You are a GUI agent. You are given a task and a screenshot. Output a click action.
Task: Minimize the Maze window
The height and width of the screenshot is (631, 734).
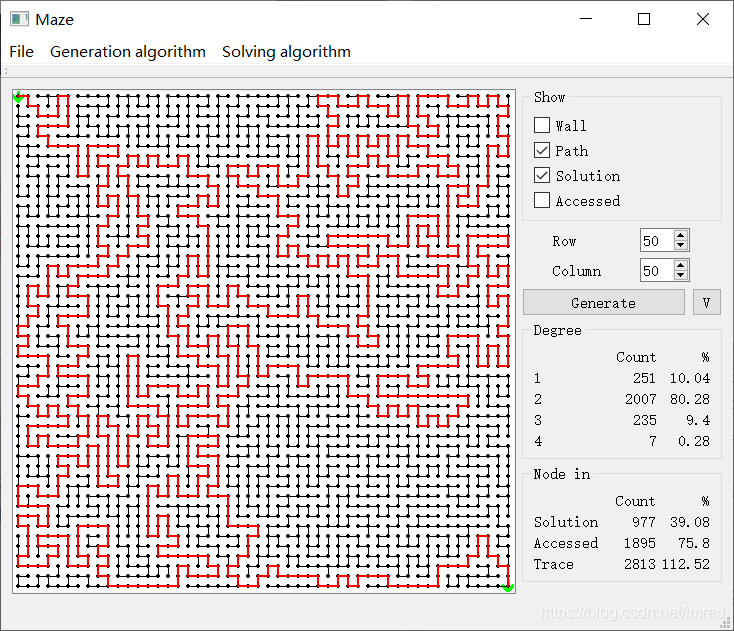point(586,19)
